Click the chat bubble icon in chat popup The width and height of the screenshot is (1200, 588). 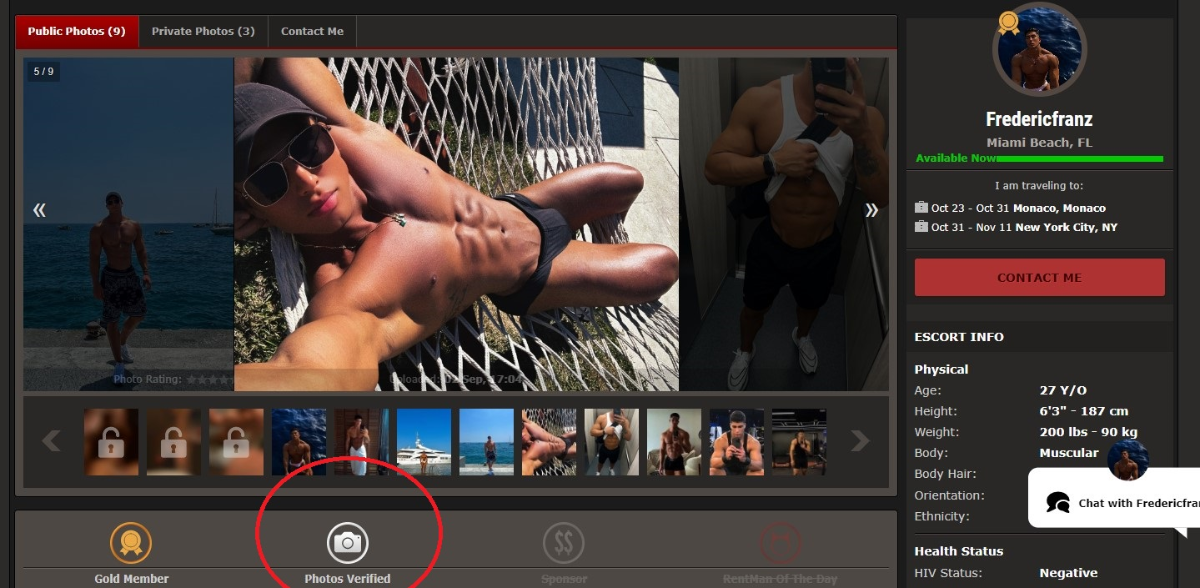tap(1058, 503)
